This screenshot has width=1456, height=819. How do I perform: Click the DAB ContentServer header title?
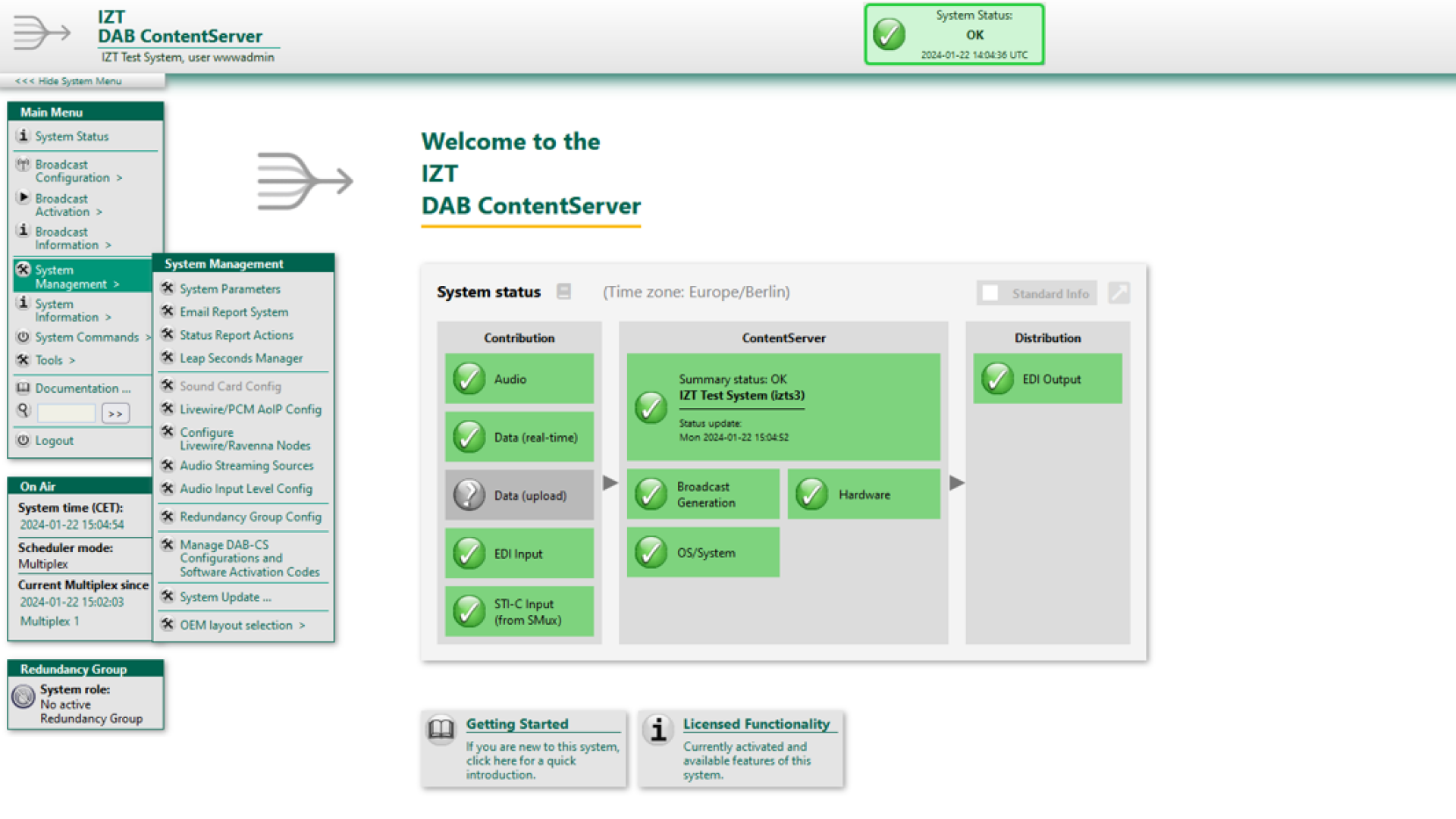180,36
